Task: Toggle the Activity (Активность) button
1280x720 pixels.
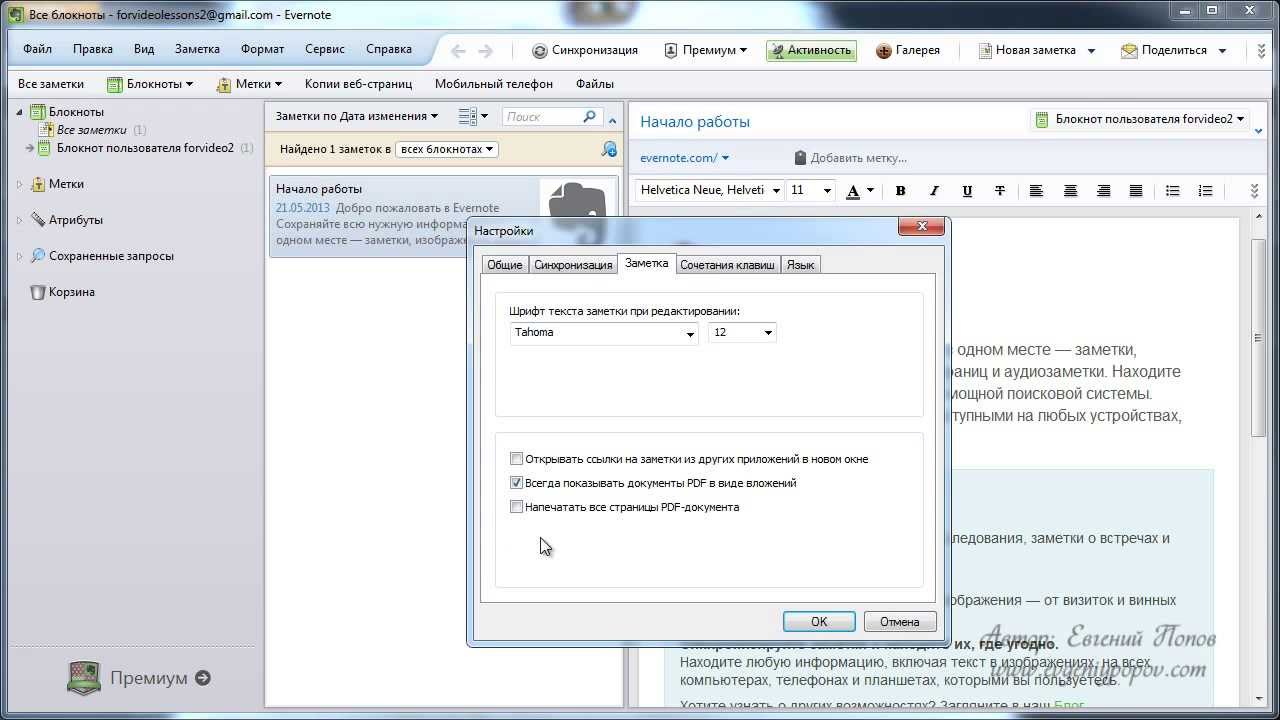Action: pyautogui.click(x=811, y=50)
